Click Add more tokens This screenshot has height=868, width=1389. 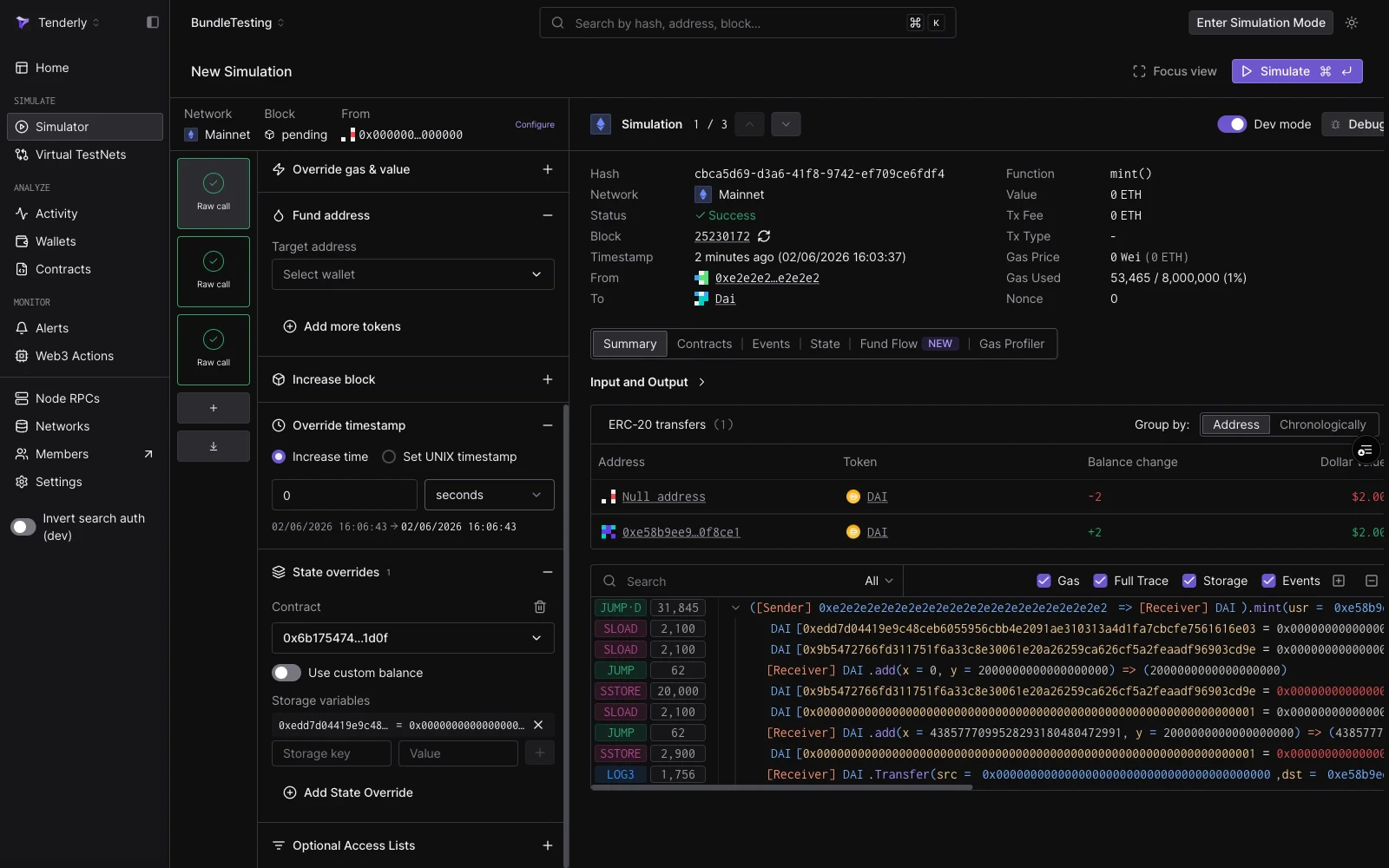click(342, 326)
